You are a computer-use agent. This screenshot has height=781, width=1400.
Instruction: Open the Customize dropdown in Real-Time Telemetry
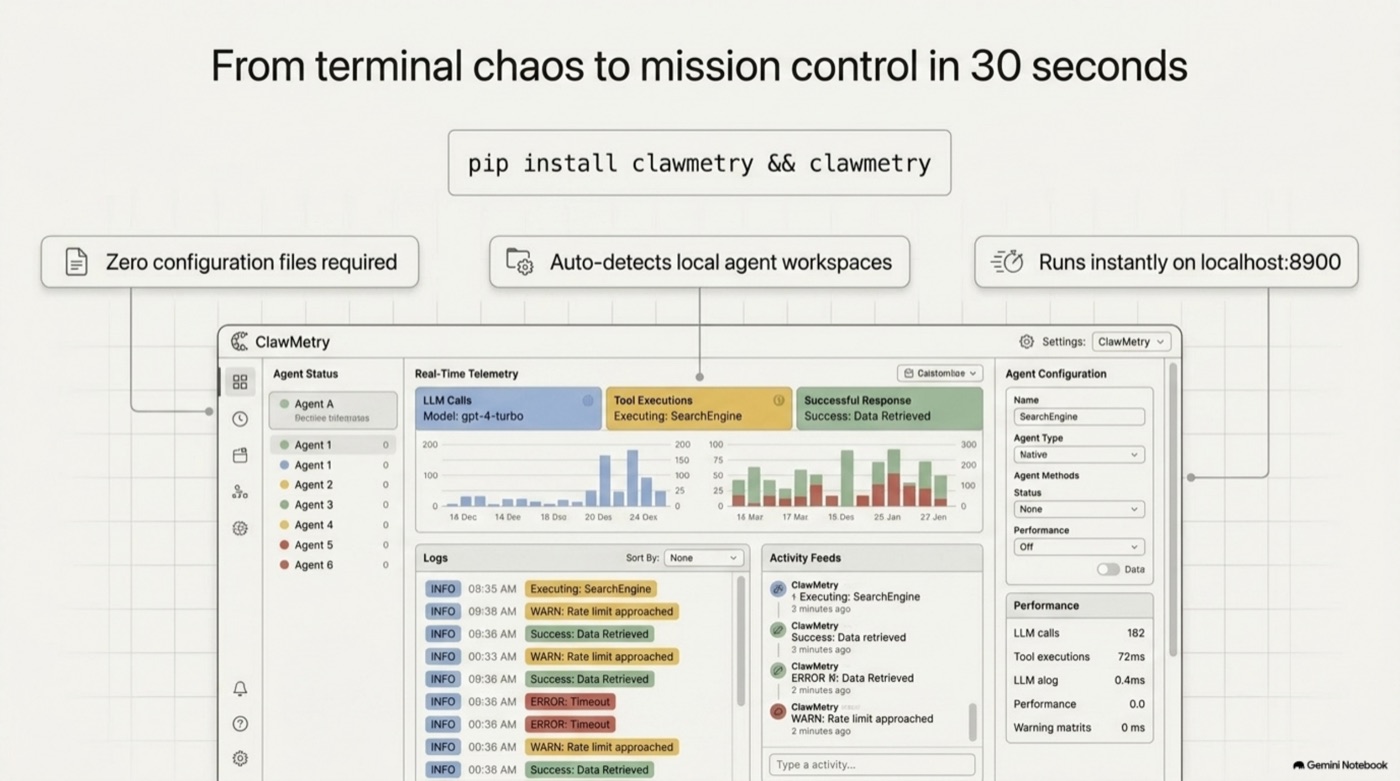[x=940, y=373]
